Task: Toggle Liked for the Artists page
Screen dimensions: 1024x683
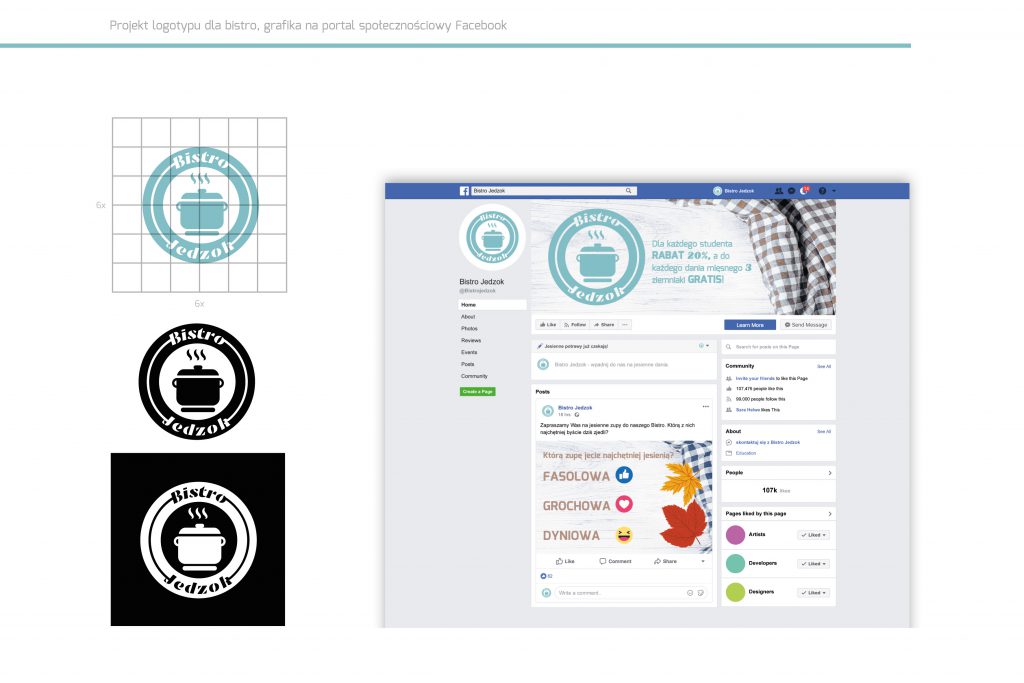Action: 813,535
